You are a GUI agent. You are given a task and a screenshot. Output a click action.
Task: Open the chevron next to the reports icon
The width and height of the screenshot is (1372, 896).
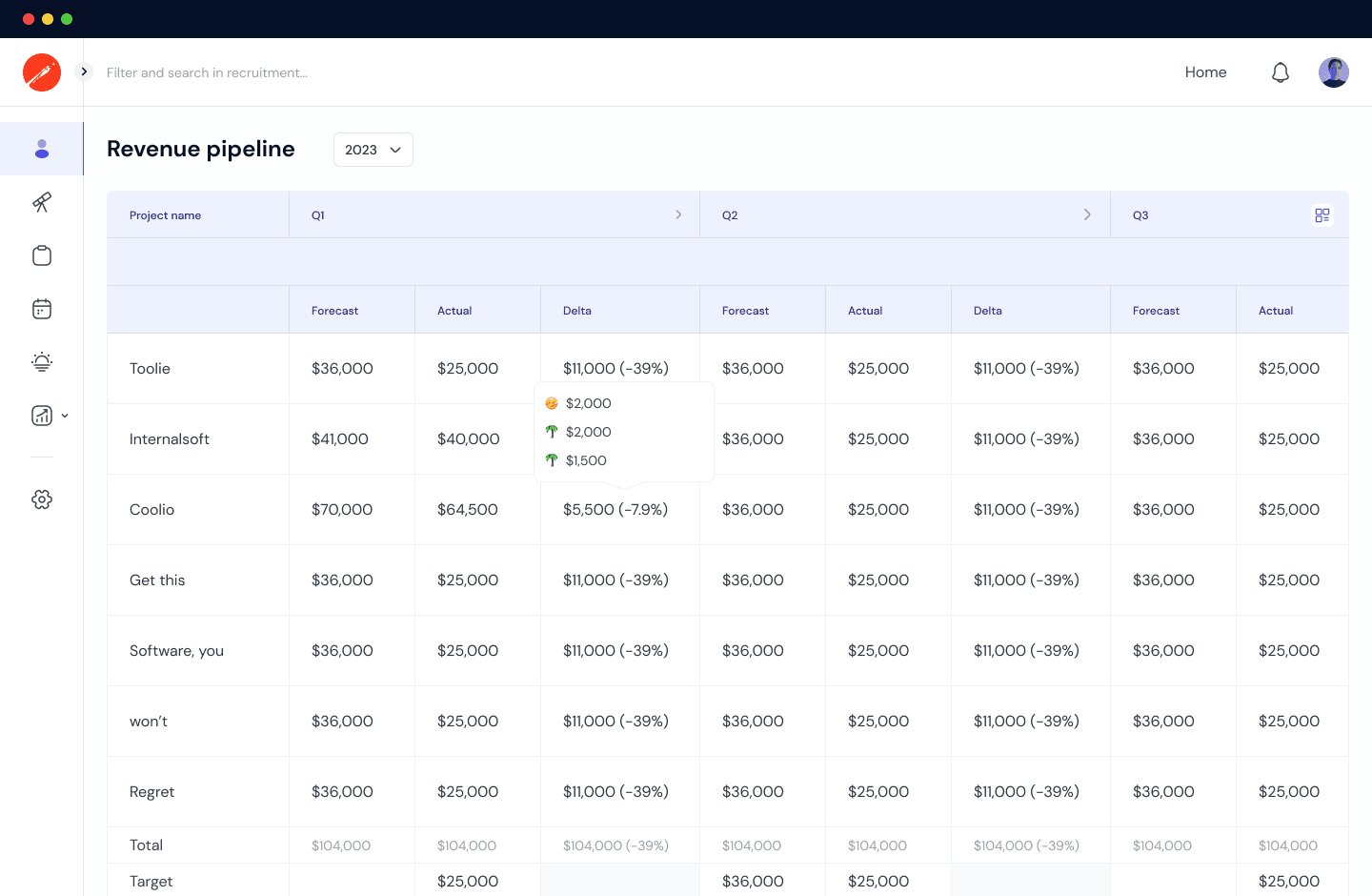coord(65,415)
